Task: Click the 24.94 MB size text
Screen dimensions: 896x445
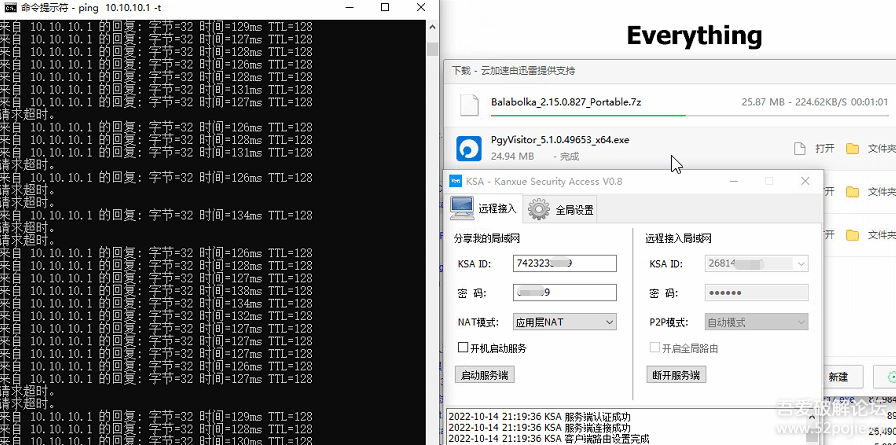Action: click(513, 156)
